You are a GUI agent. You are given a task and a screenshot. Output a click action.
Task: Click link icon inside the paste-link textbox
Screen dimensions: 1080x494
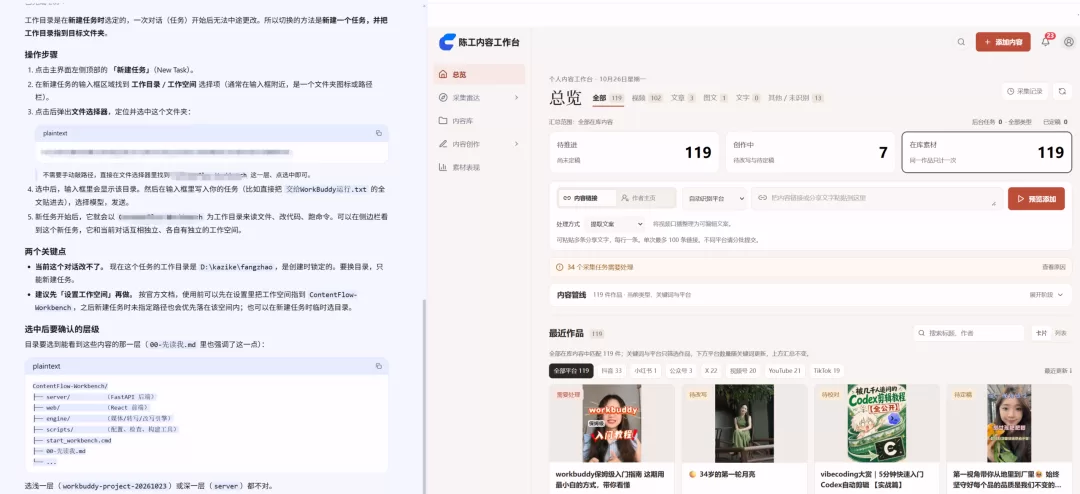(762, 198)
